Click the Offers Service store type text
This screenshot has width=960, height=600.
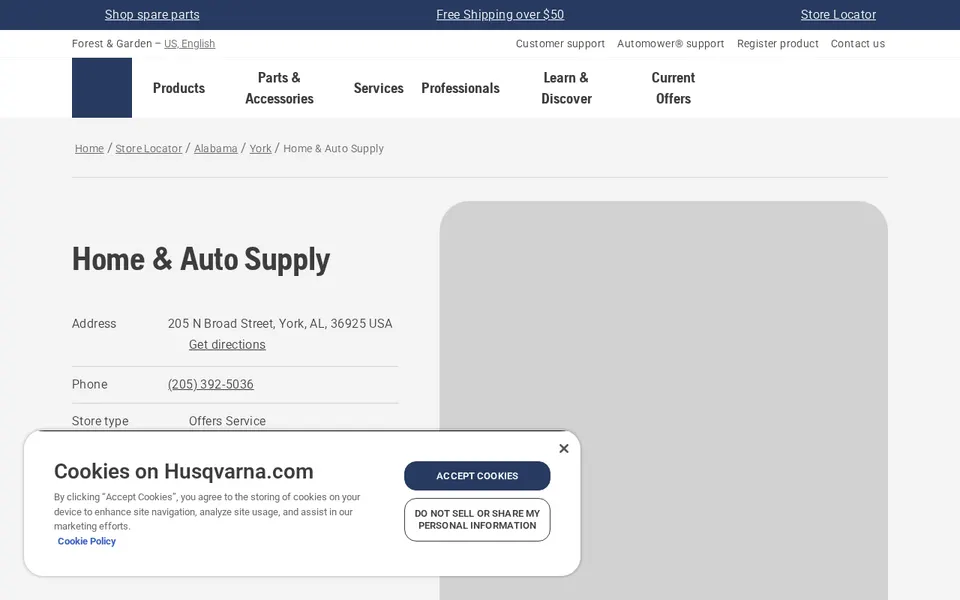click(x=227, y=421)
